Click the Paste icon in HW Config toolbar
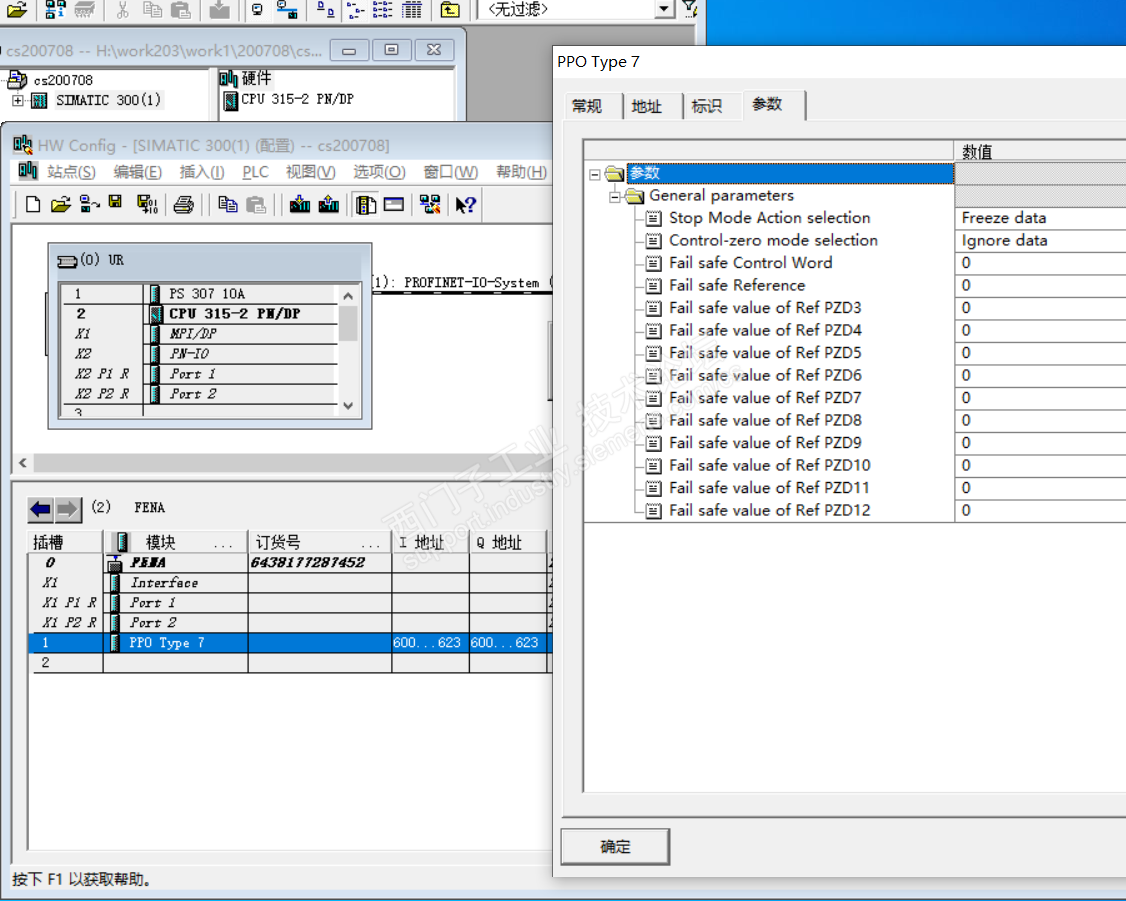Viewport: 1126px width, 901px height. [x=256, y=205]
